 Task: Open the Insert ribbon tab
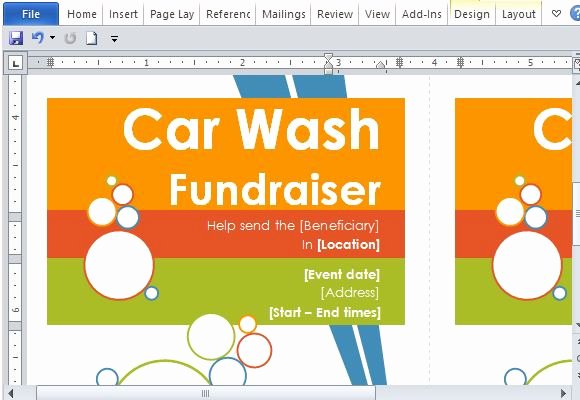(123, 14)
